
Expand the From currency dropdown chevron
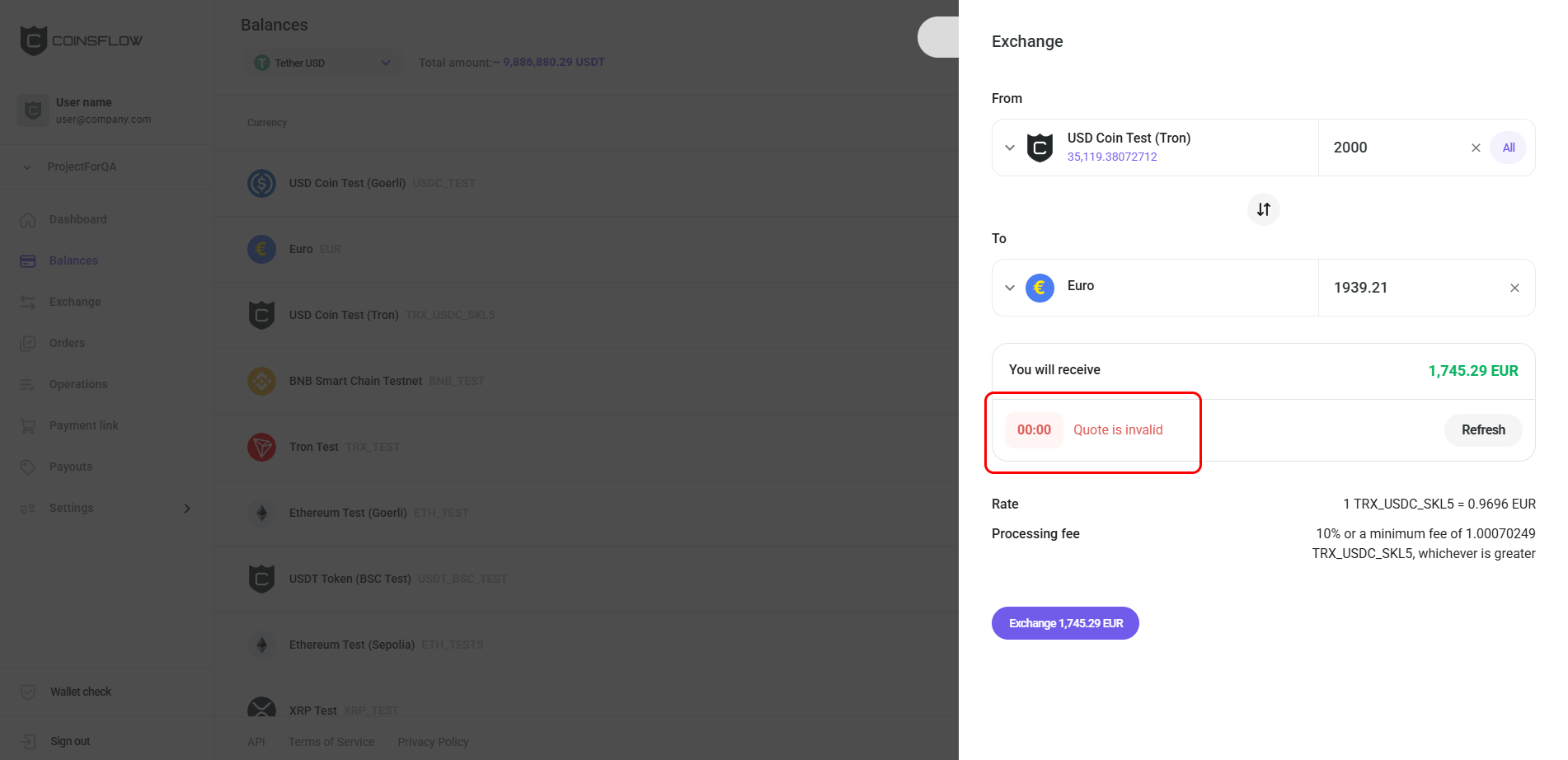pyautogui.click(x=1010, y=148)
